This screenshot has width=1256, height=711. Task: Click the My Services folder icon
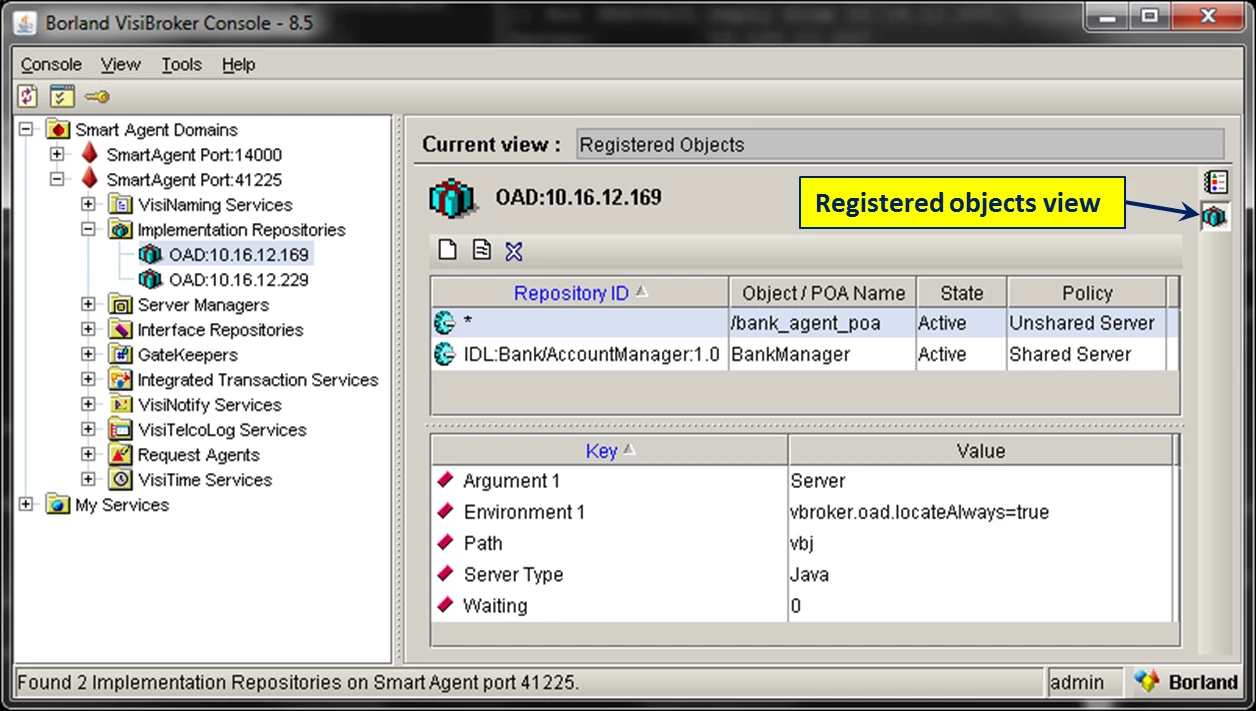click(x=59, y=504)
